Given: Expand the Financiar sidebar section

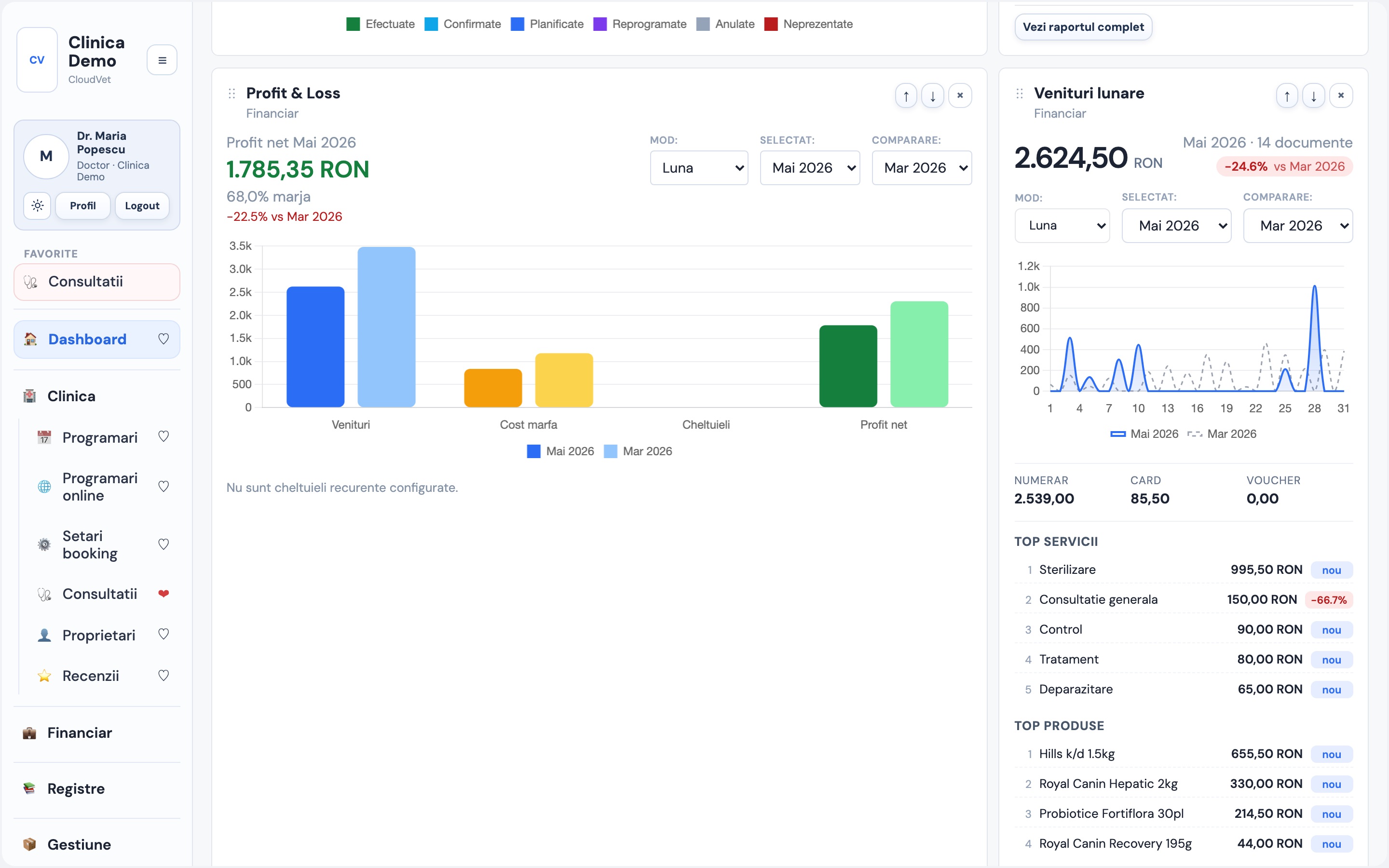Looking at the screenshot, I should click(x=97, y=733).
